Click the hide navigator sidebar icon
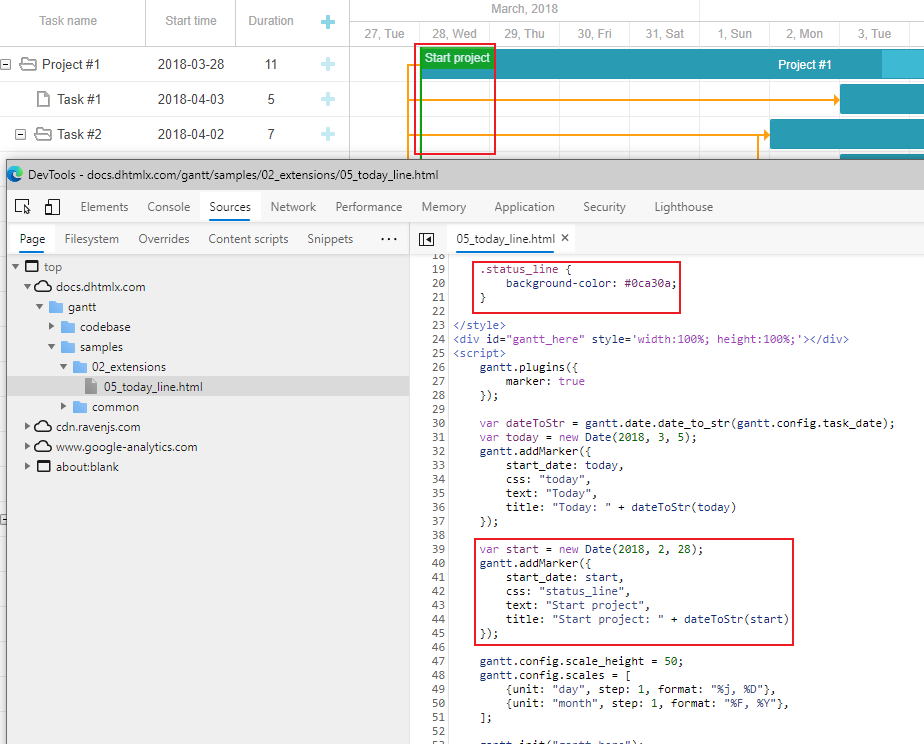 point(426,239)
